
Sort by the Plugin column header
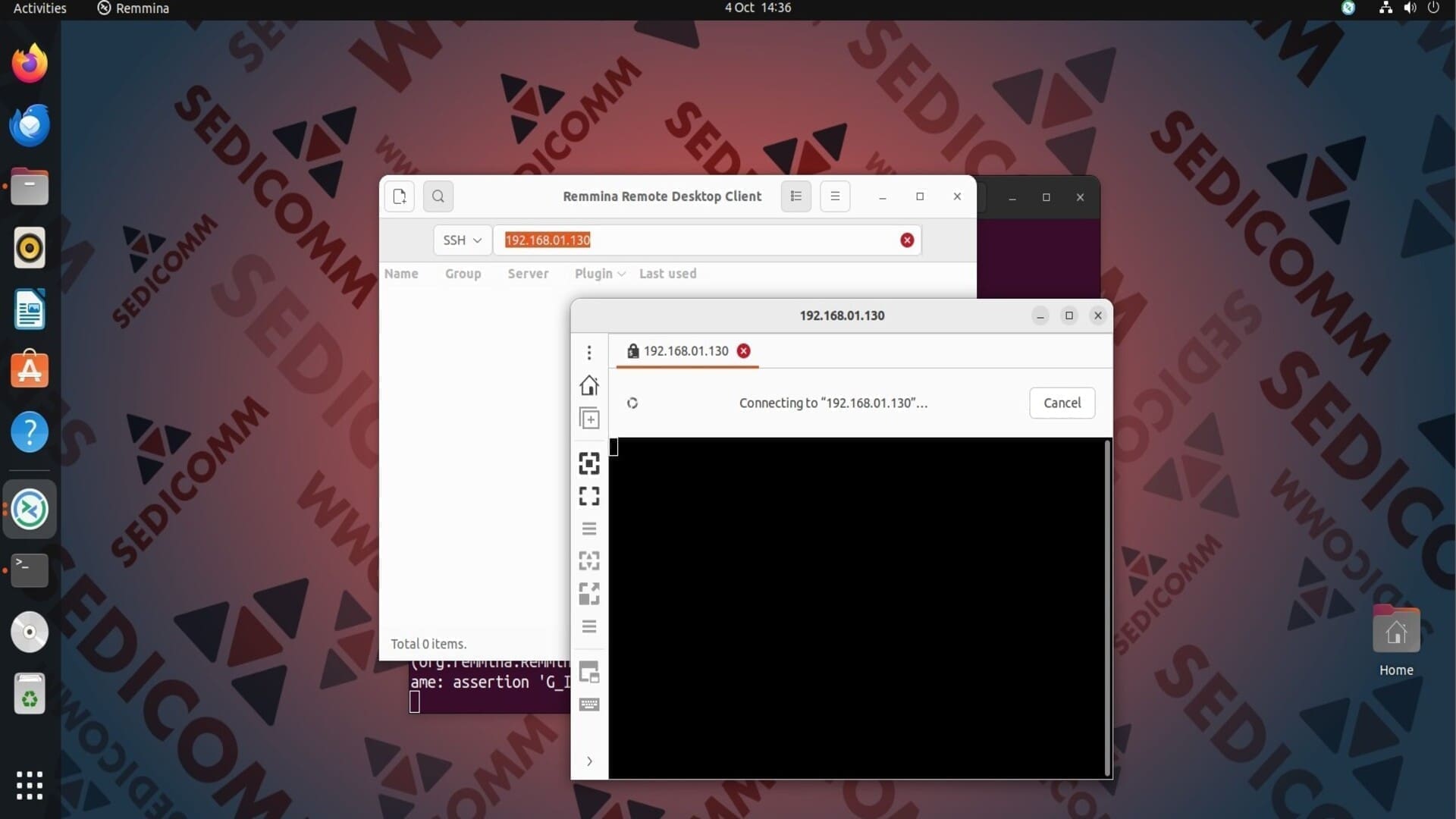pyautogui.click(x=600, y=274)
